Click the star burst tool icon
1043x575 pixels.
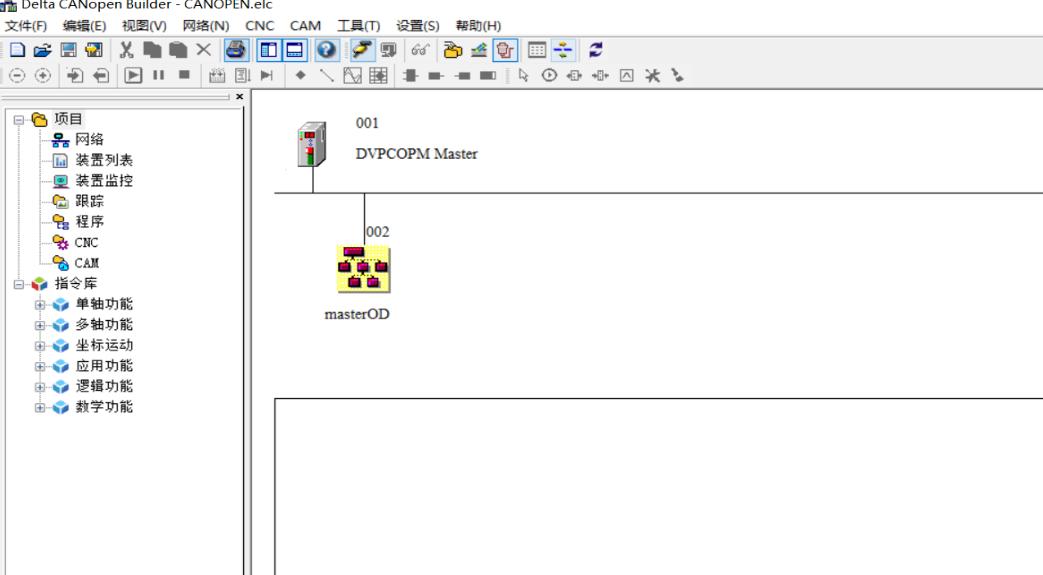[653, 75]
